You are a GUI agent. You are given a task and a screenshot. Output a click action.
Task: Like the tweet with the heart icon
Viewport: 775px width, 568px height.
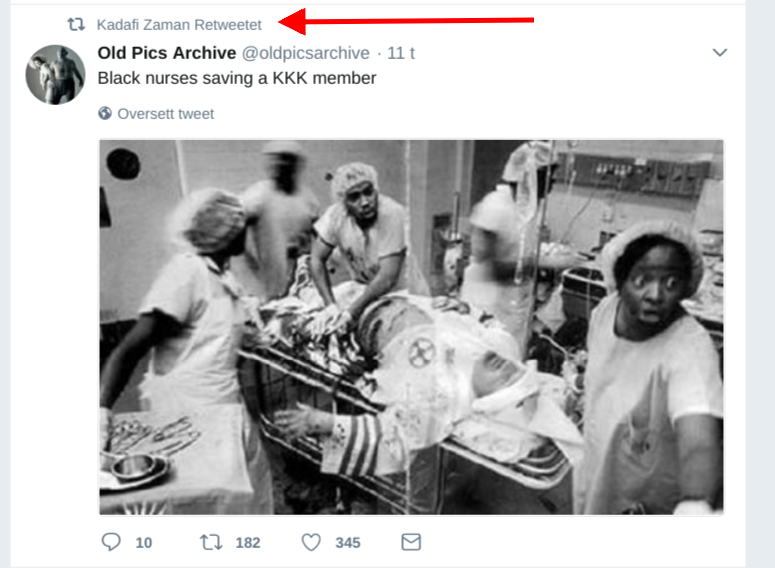click(x=311, y=542)
